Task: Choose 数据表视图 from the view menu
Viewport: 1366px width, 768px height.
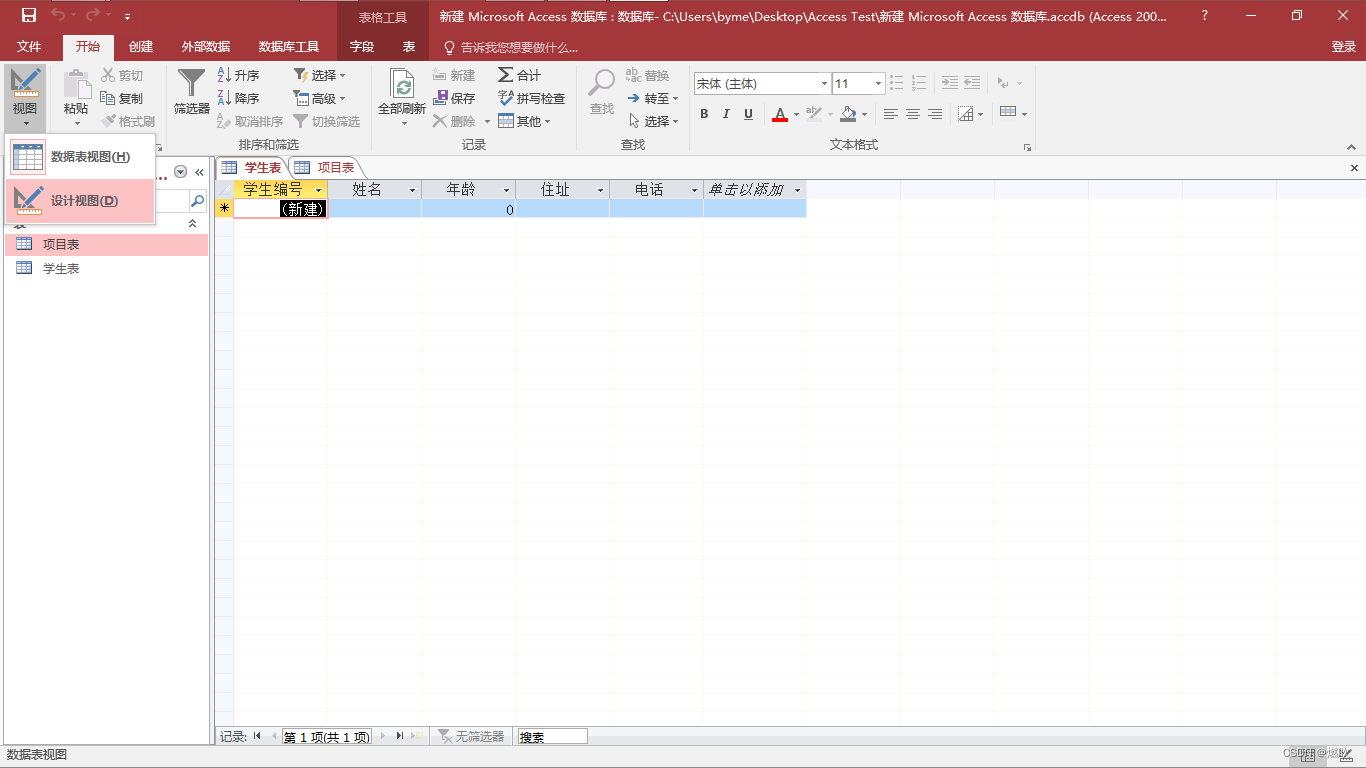Action: pyautogui.click(x=80, y=157)
